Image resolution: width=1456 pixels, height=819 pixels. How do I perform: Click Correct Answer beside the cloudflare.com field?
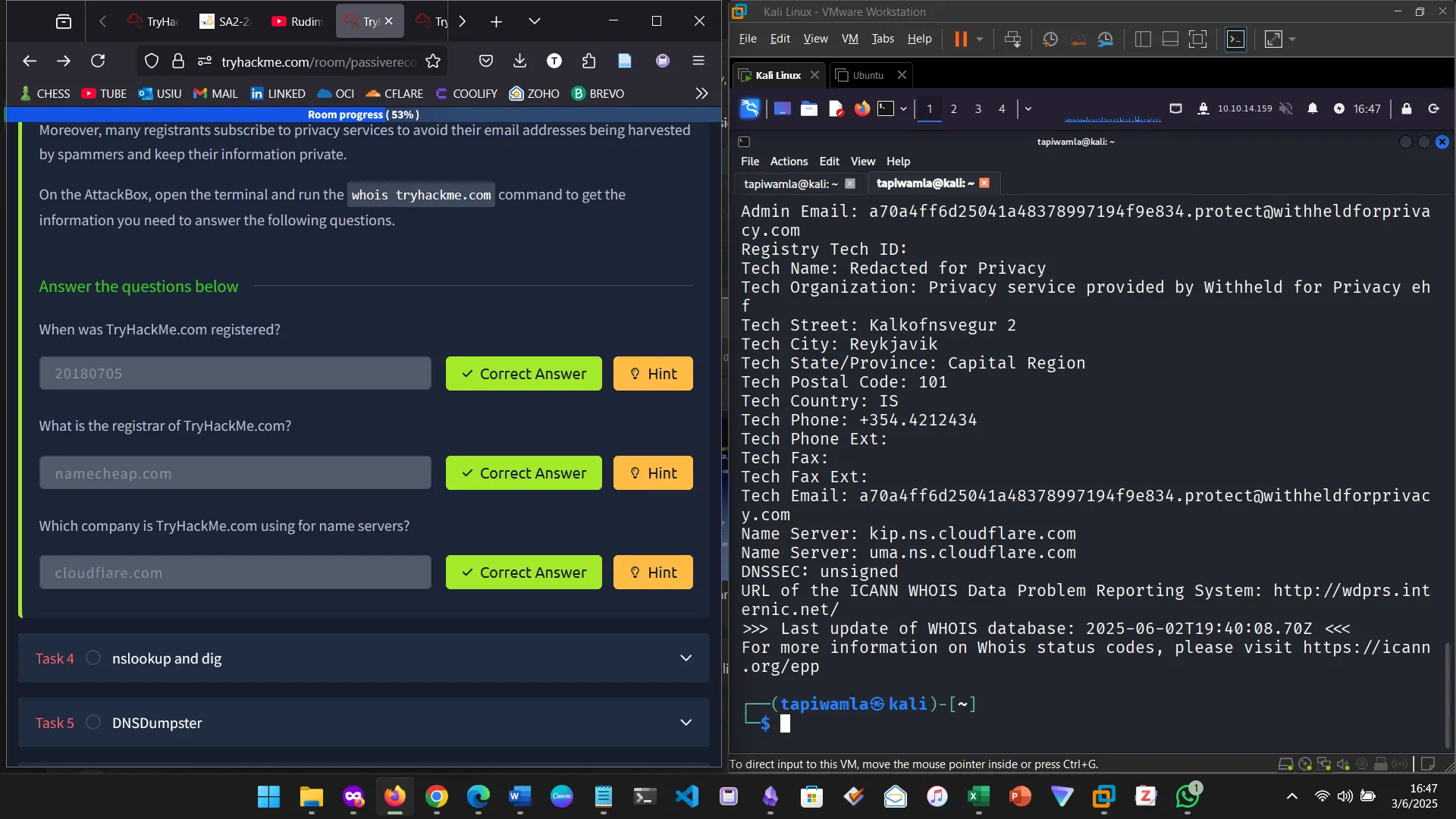pos(523,573)
